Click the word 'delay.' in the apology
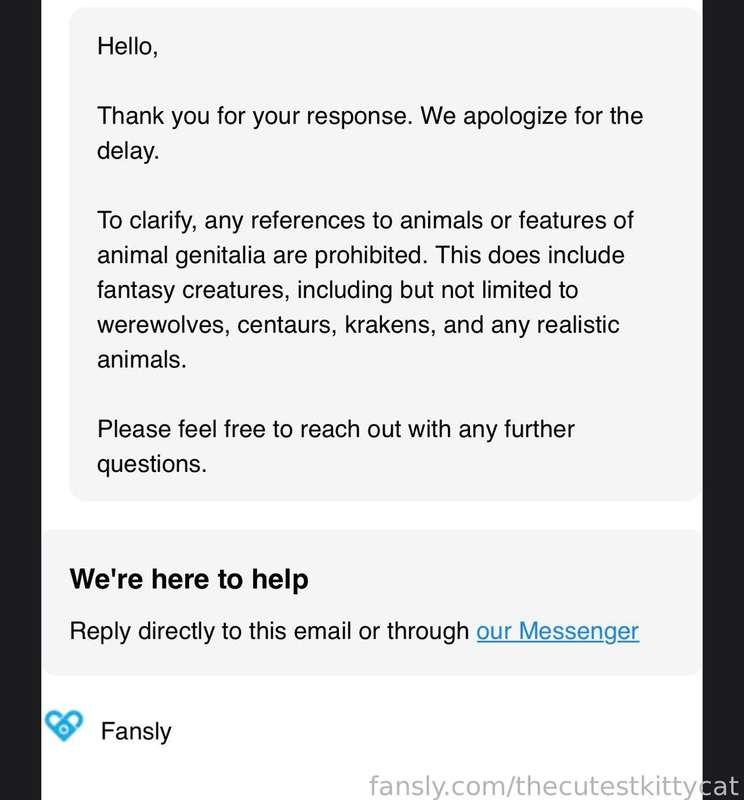The height and width of the screenshot is (800, 744). [x=128, y=151]
